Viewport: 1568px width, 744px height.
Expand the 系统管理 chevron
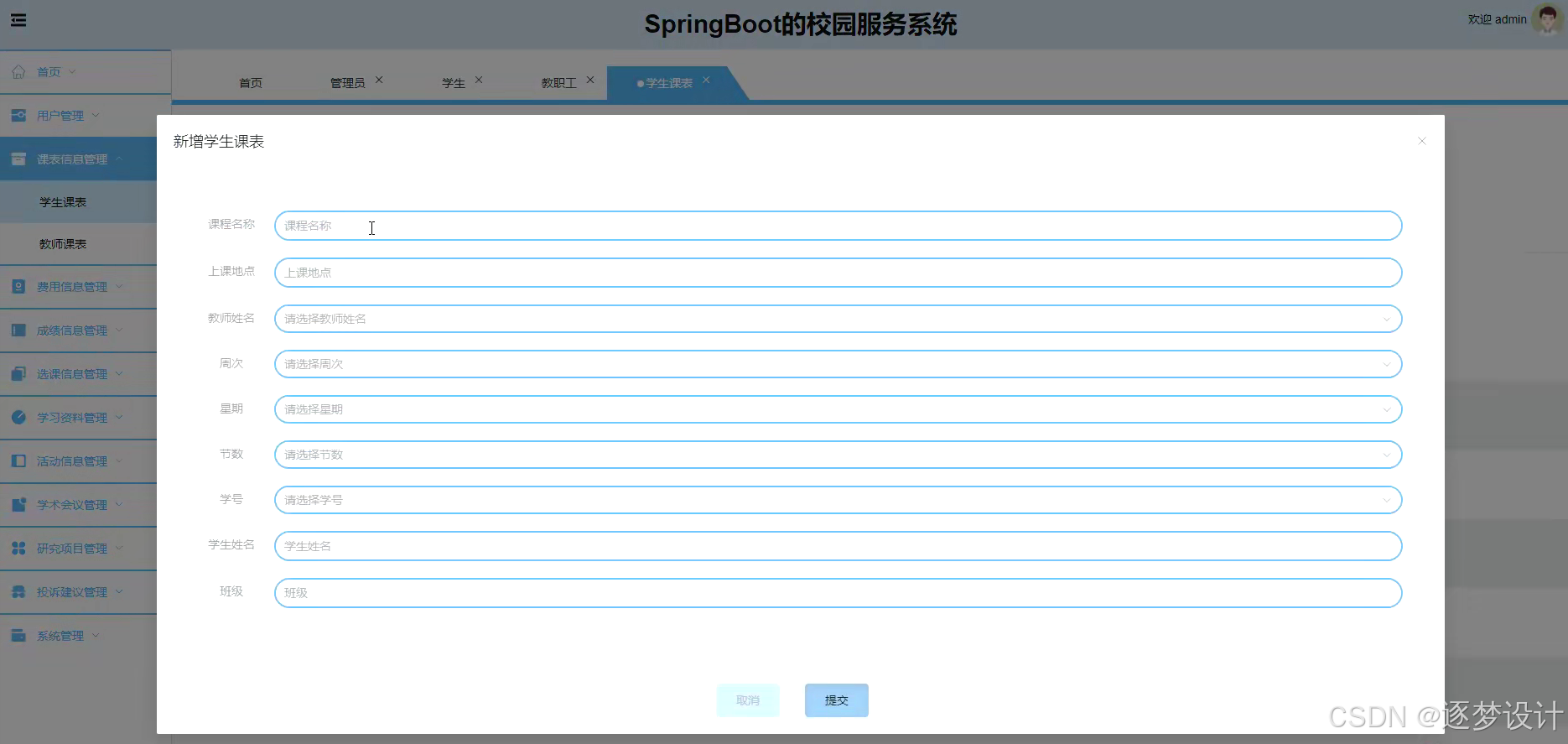(x=96, y=635)
